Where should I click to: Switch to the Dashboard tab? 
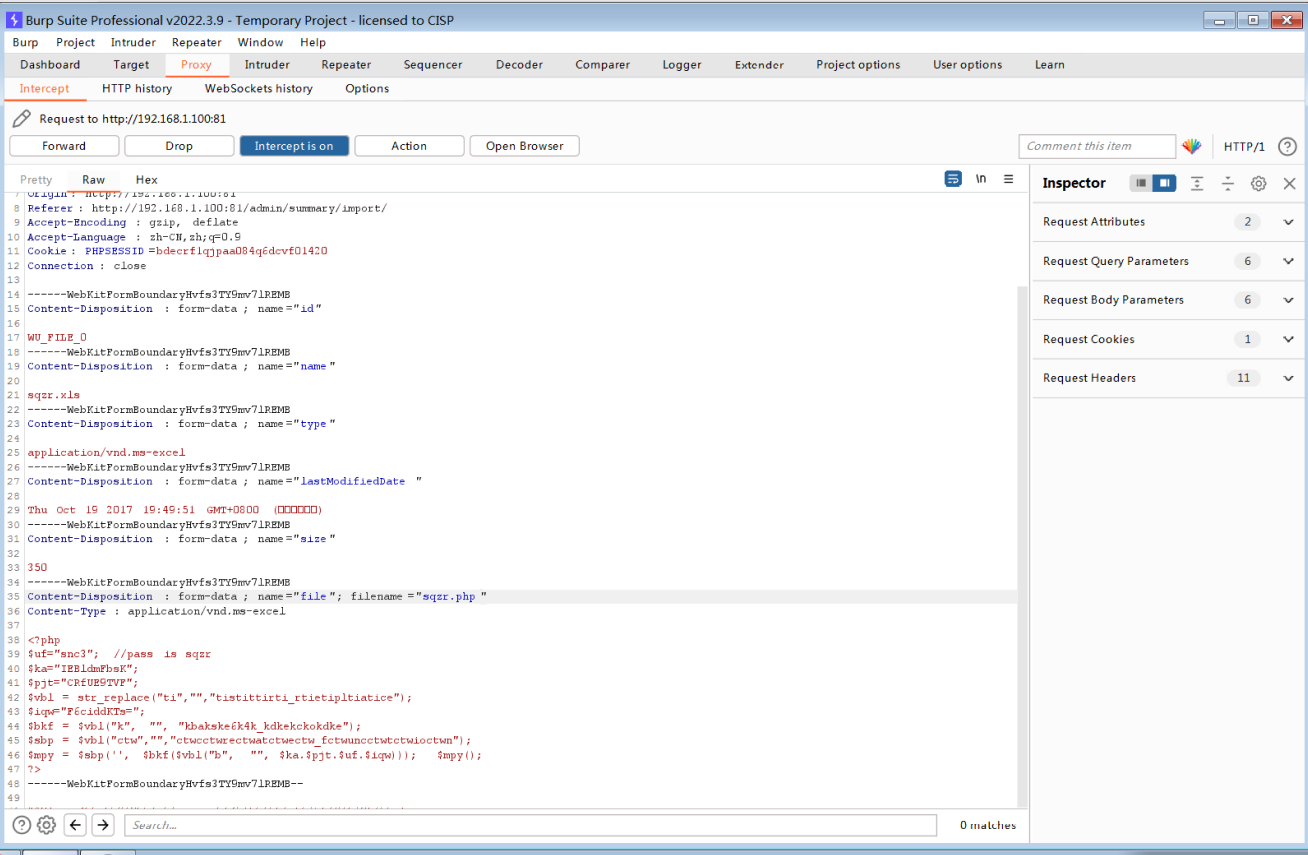[50, 65]
